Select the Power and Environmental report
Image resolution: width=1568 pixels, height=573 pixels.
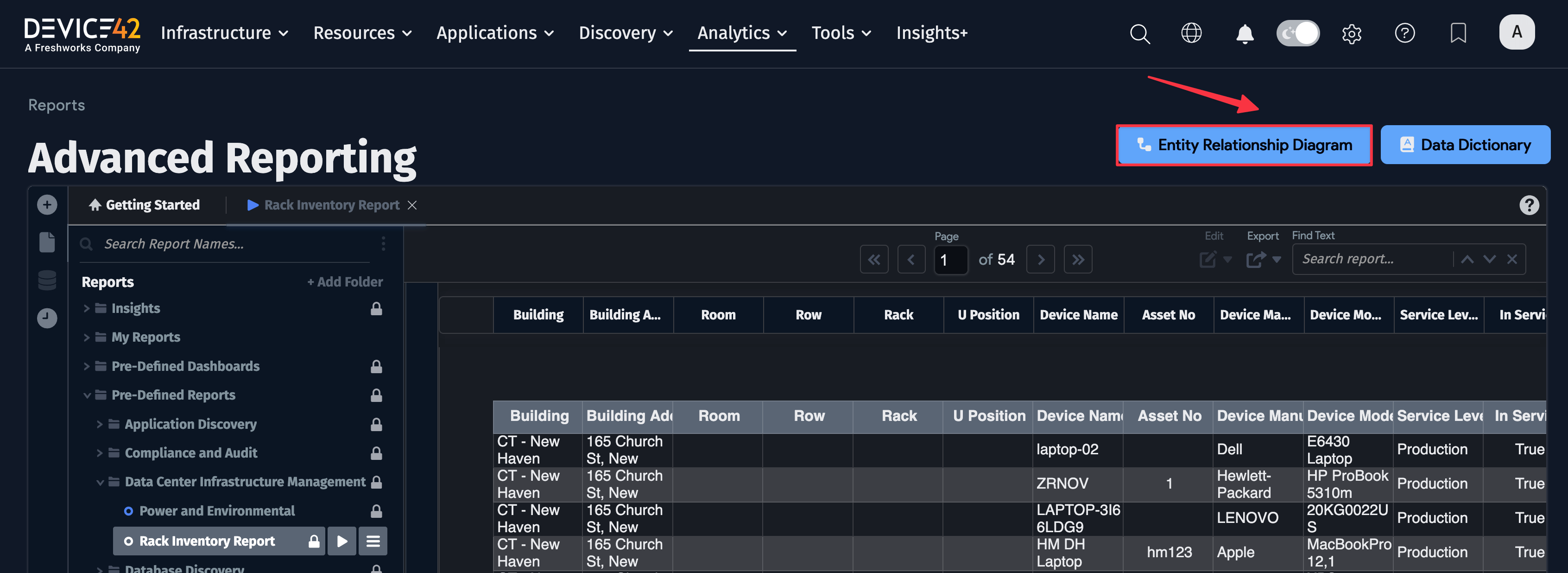217,511
